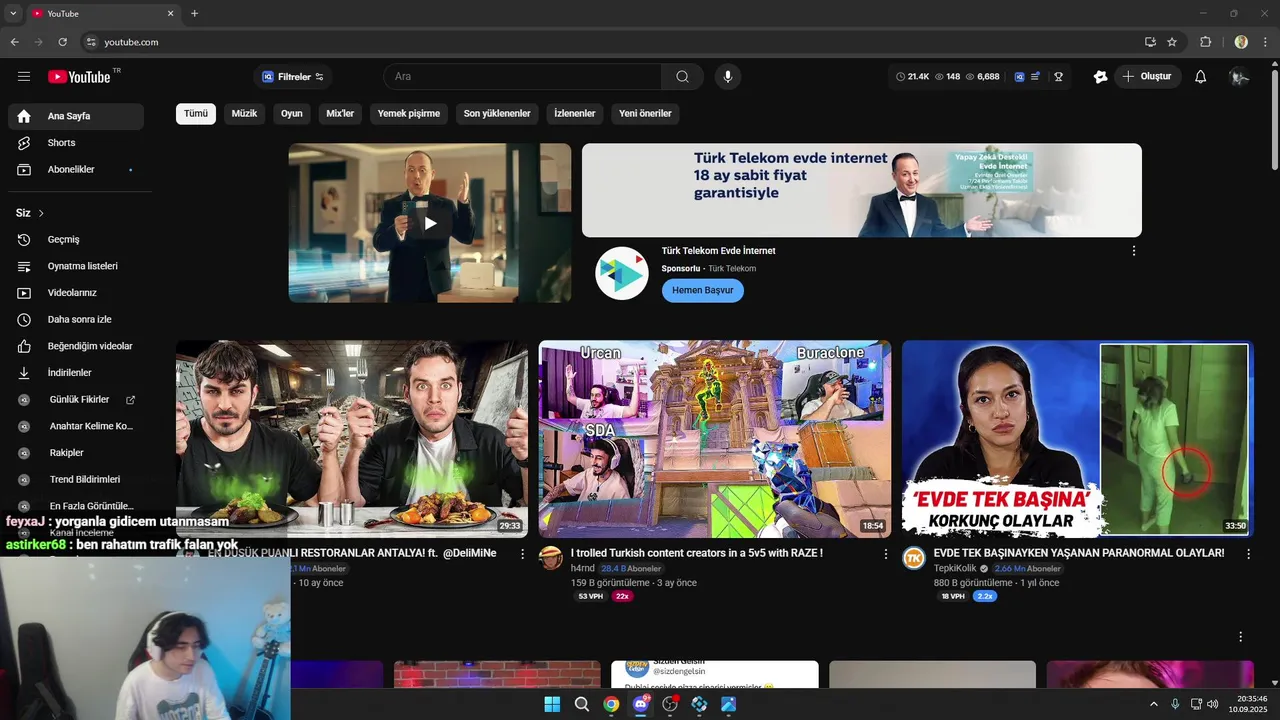Open vidIQ list menu in top bar
Viewport: 1280px width, 720px height.
1036,77
